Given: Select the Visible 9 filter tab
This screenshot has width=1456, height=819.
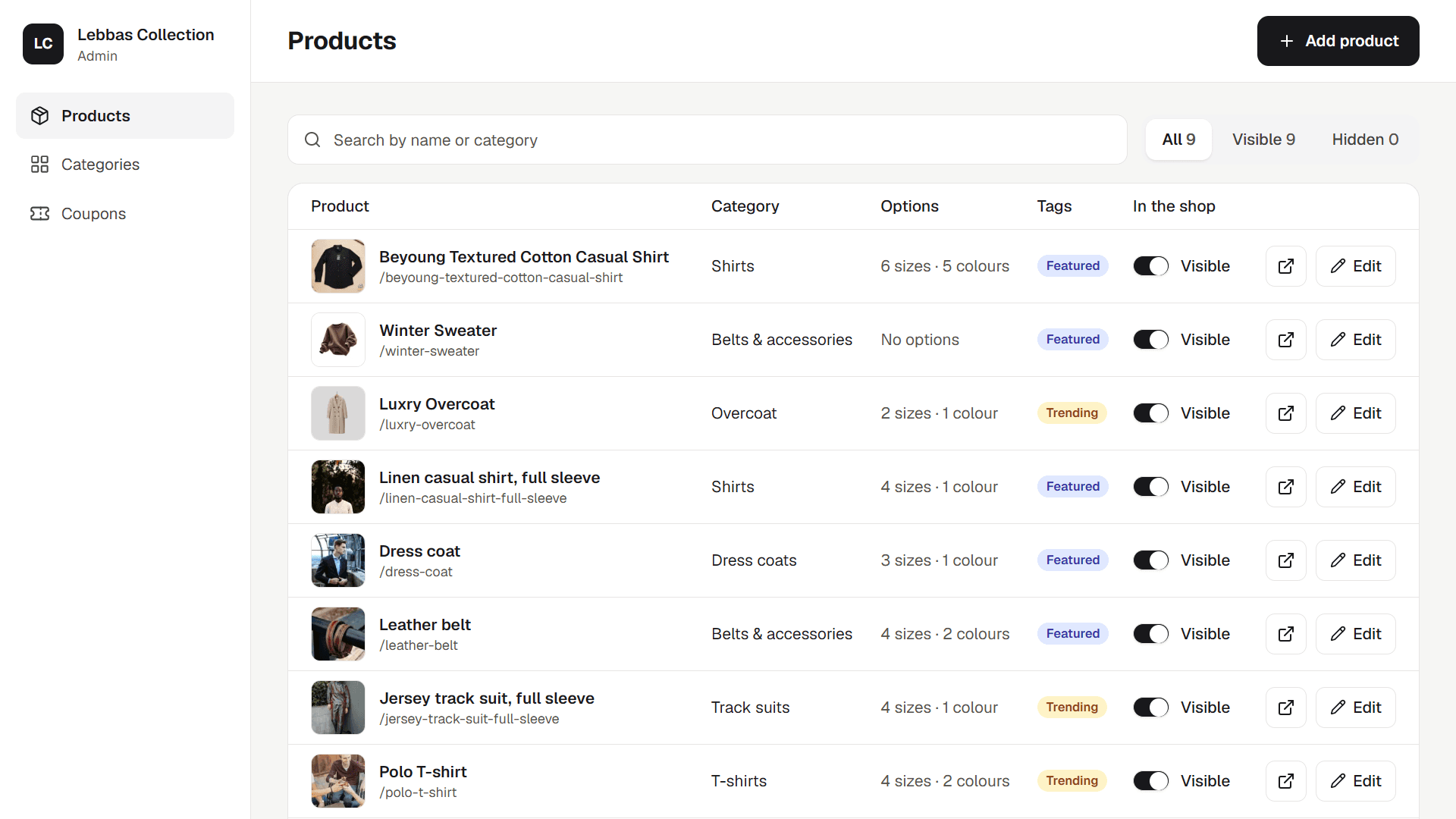Looking at the screenshot, I should pyautogui.click(x=1263, y=140).
